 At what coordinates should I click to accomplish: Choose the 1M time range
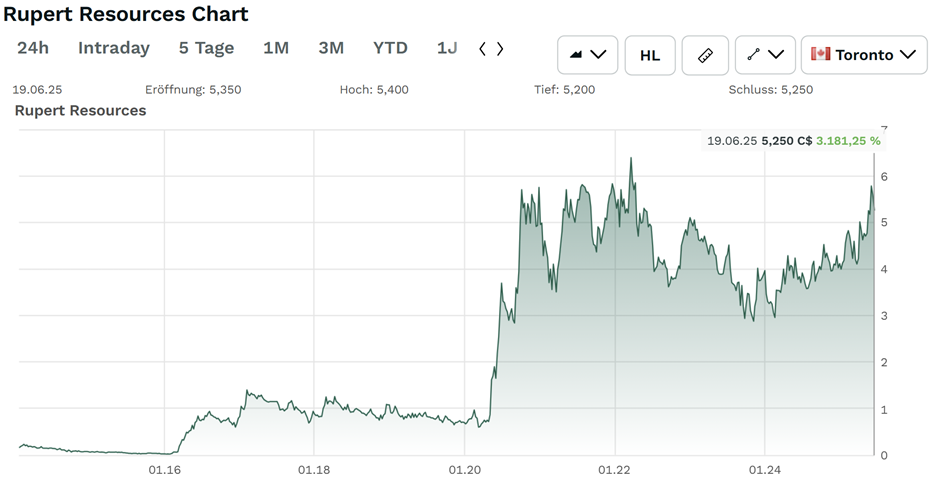coord(276,48)
